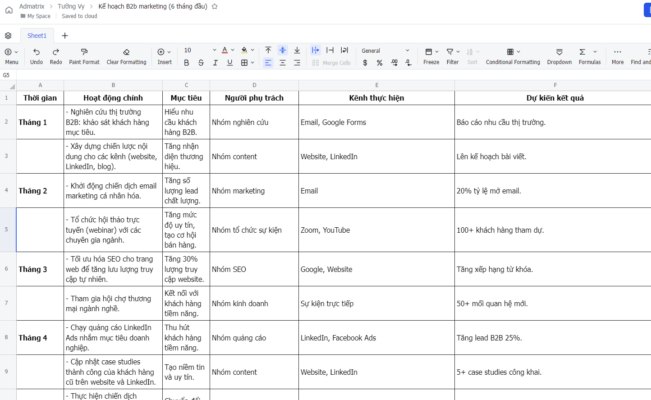Click the Tháng 1 cell
The width and height of the screenshot is (651, 400).
40,122
